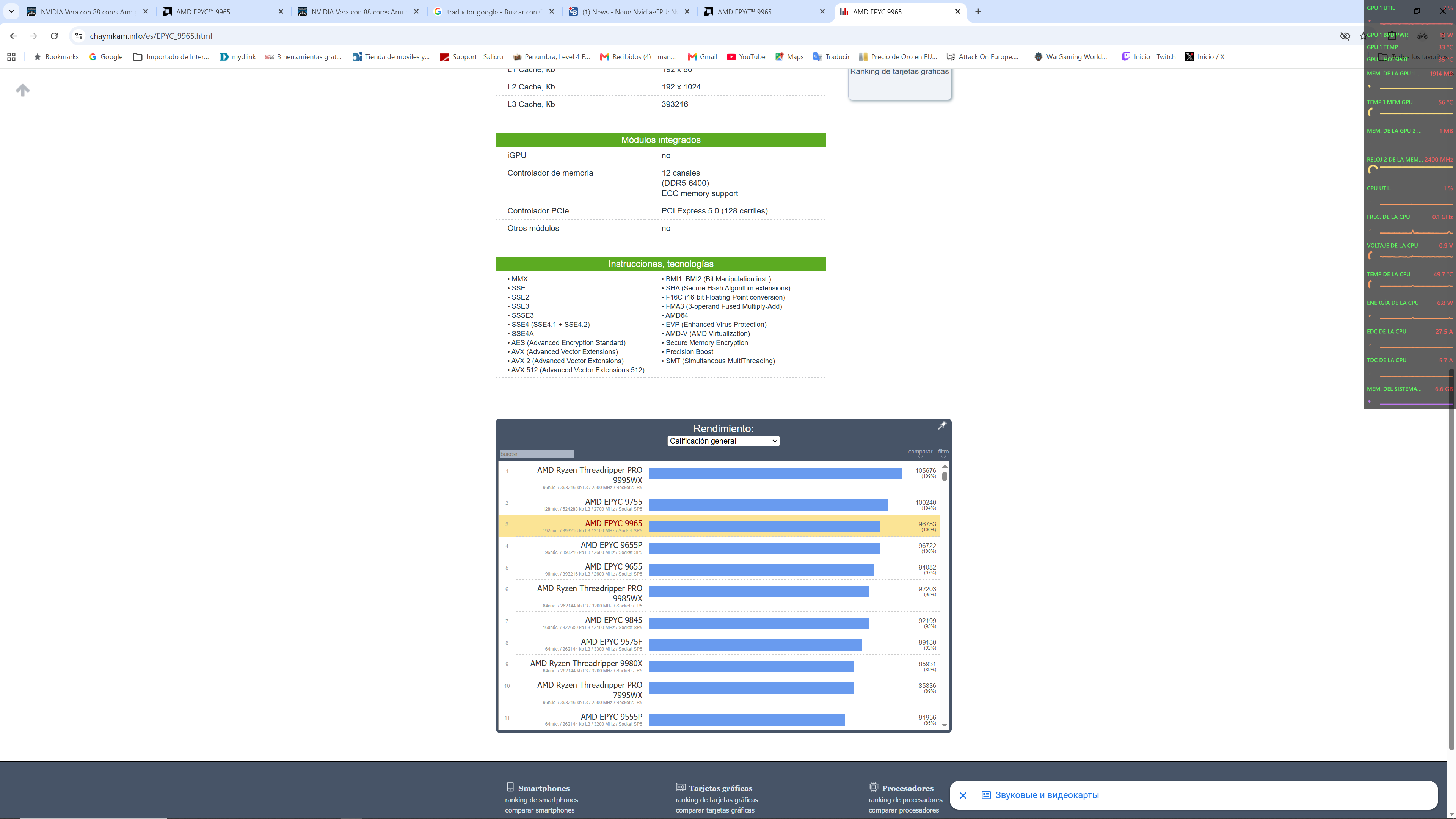
Task: Open the Calificación general dropdown
Action: coord(723,441)
